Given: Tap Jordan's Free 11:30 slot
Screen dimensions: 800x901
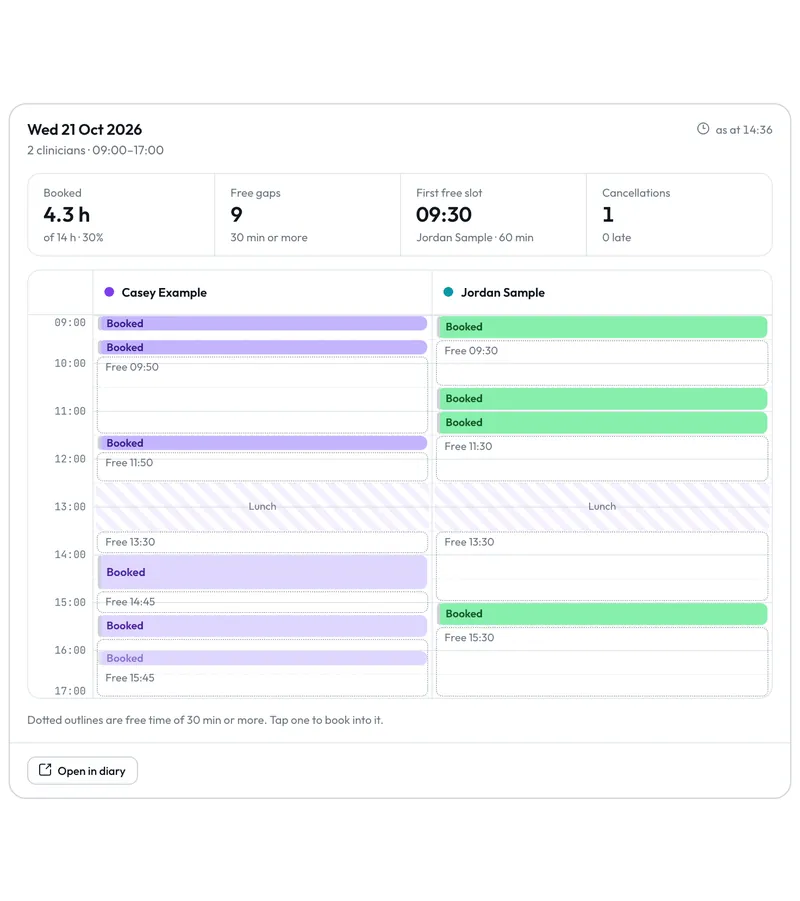Looking at the screenshot, I should pyautogui.click(x=602, y=458).
